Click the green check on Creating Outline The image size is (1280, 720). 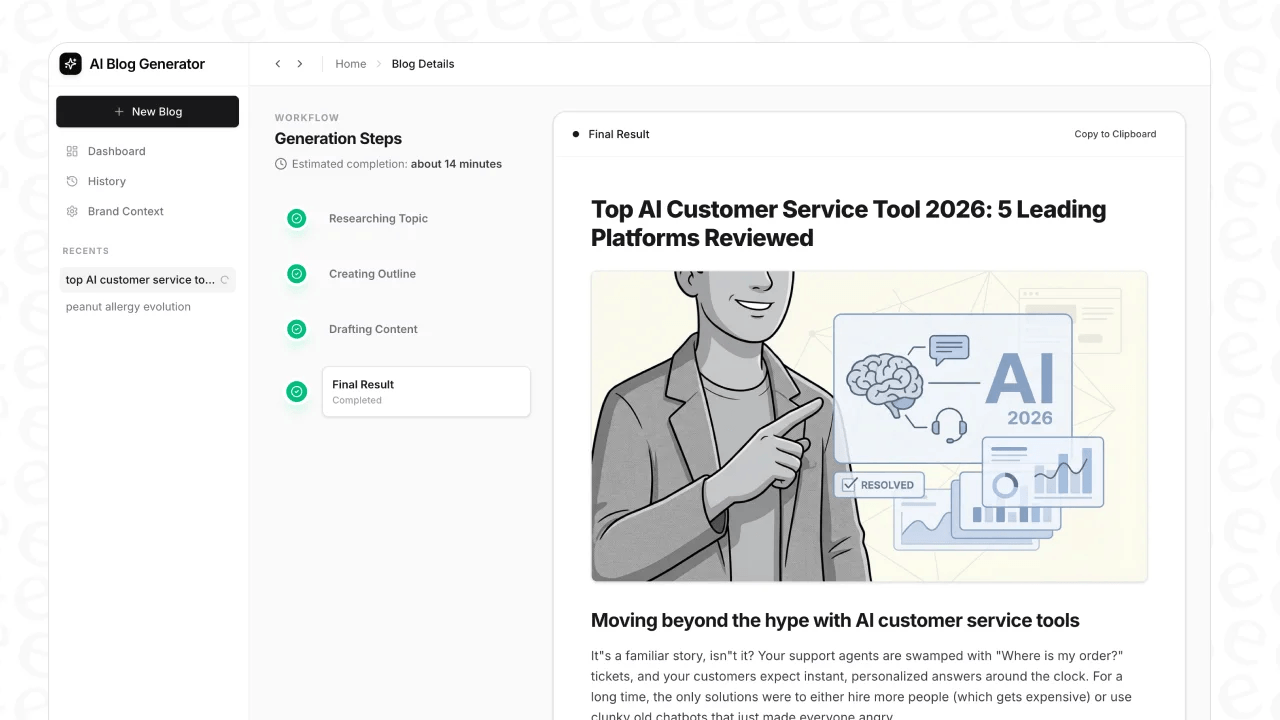tap(296, 273)
